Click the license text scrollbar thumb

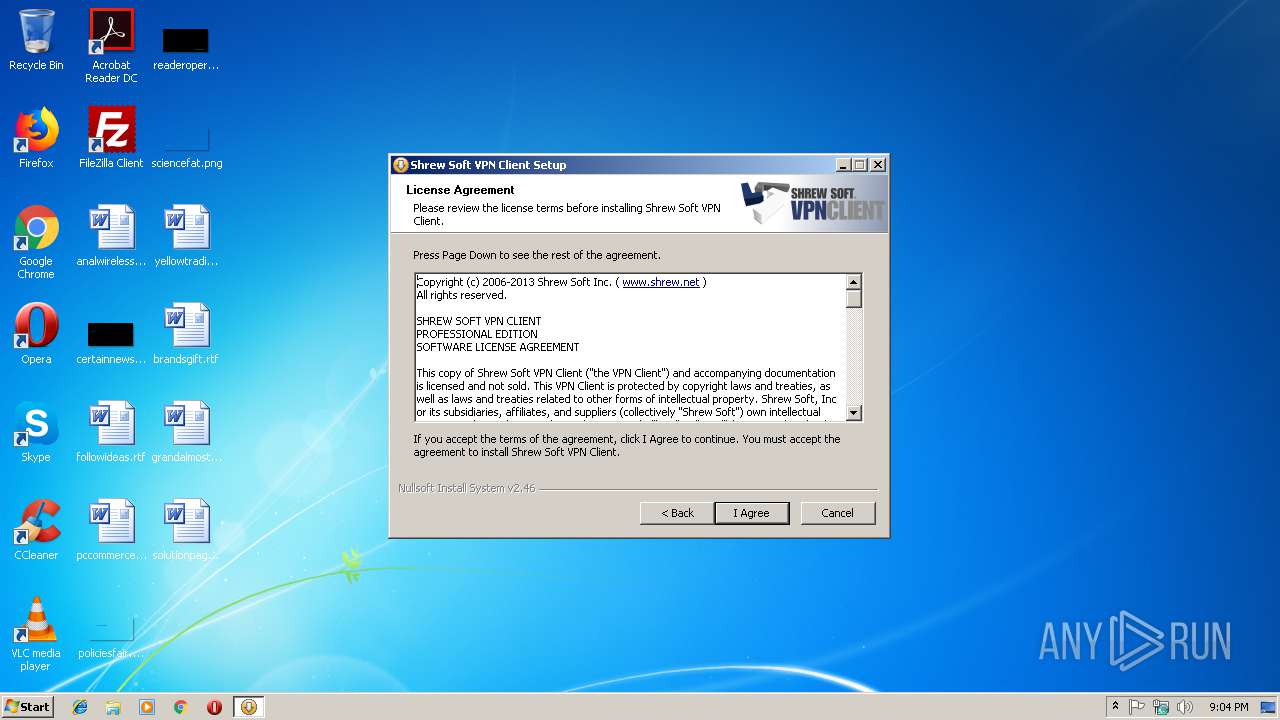[x=854, y=298]
